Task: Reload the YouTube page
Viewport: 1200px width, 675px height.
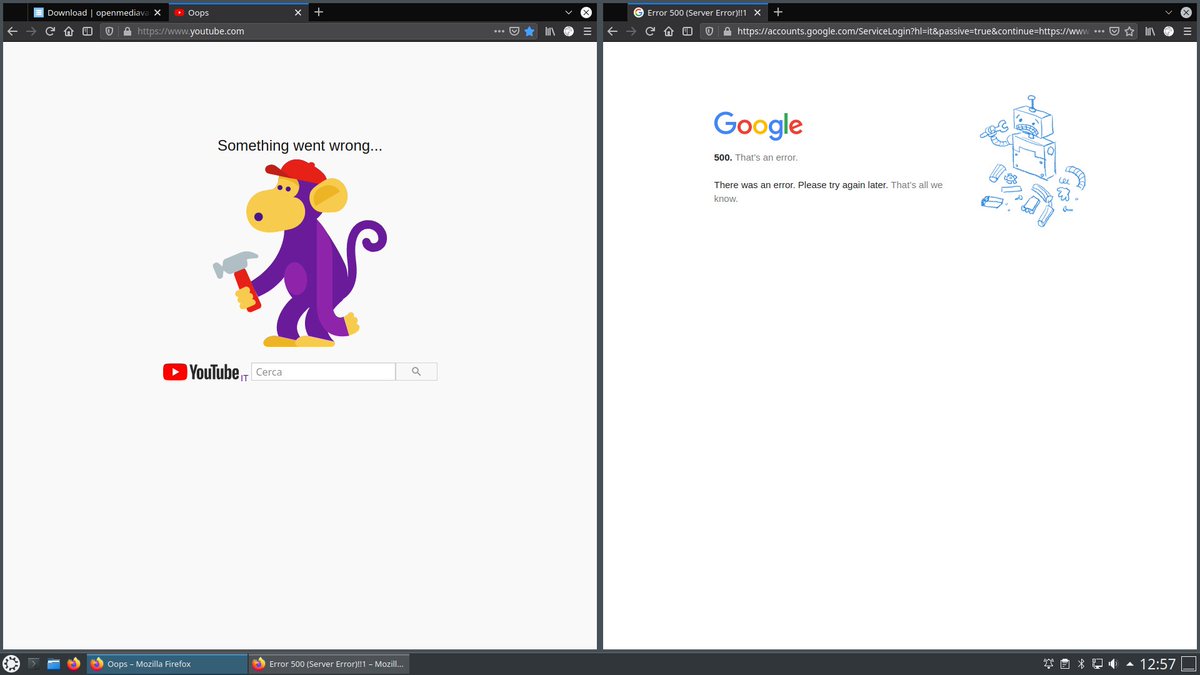Action: click(x=50, y=31)
